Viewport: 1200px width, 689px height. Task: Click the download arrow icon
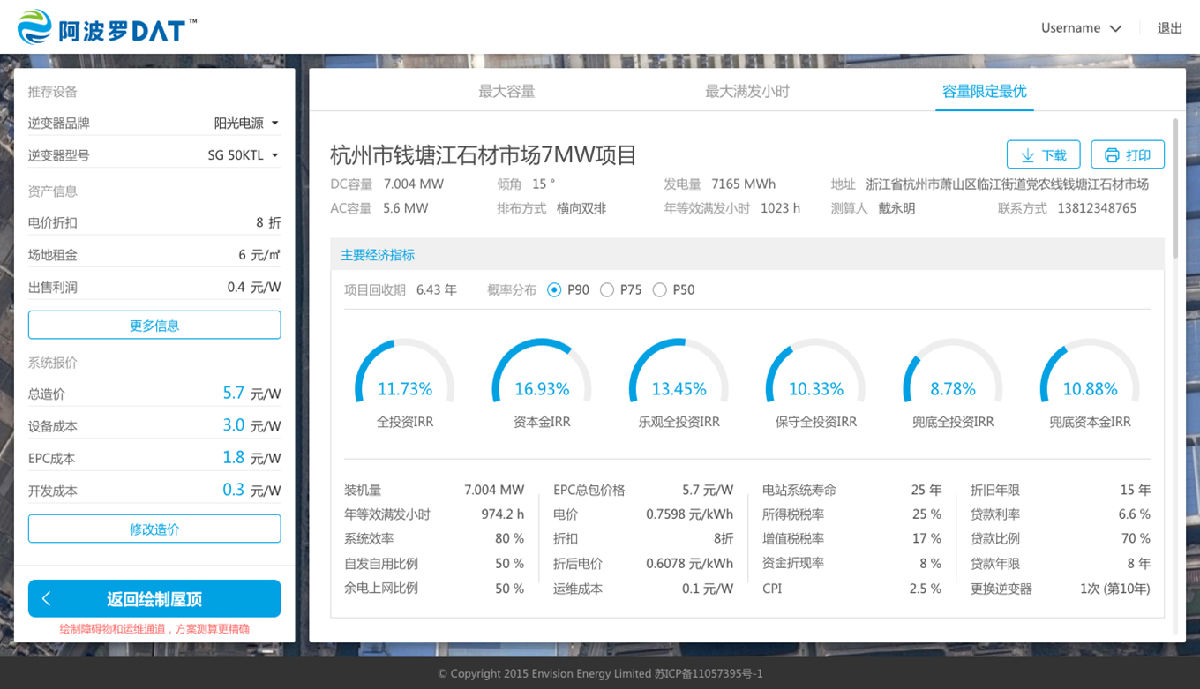point(1027,155)
